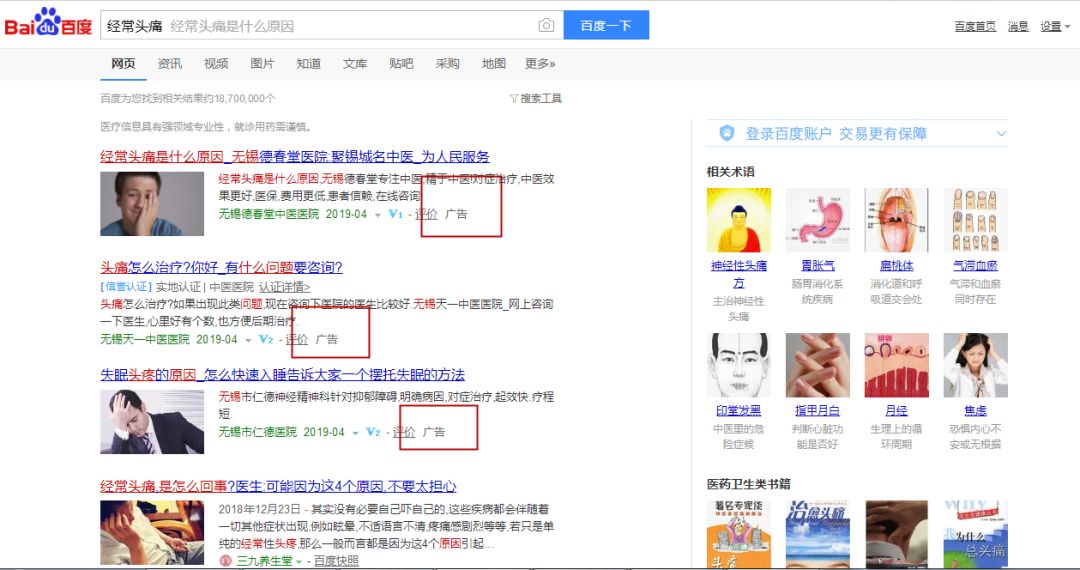The image size is (1080, 570).
Task: Open 气滞血瘀 link
Action: coord(975,266)
